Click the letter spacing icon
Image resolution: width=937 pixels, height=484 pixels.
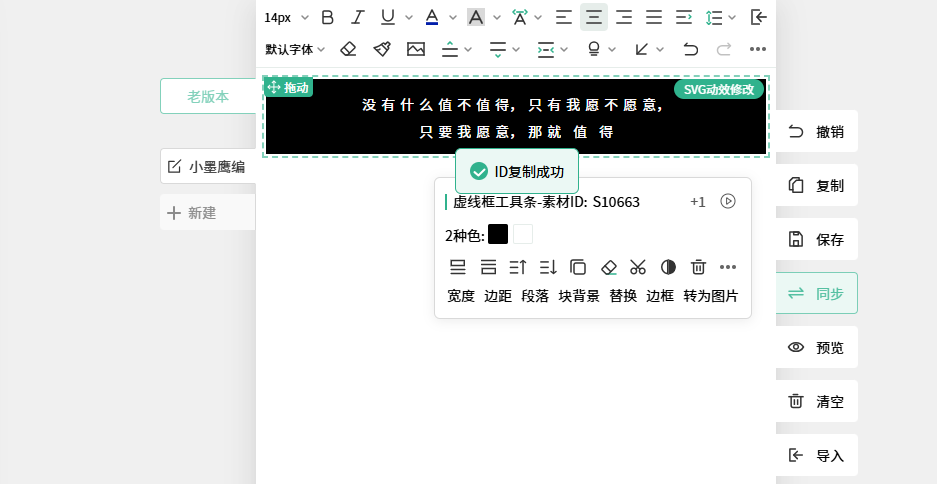(x=520, y=17)
